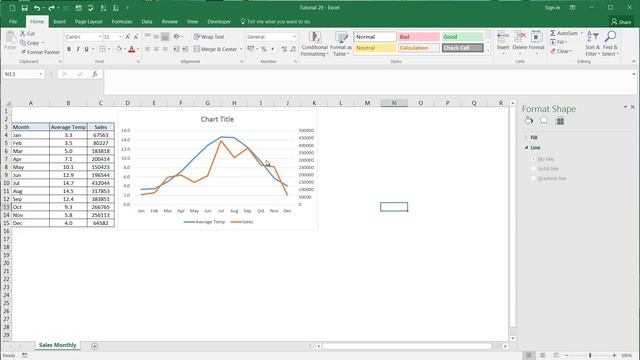Viewport: 640px width, 360px height.
Task: Click the Fill Color paint bucket icon
Action: (119, 49)
